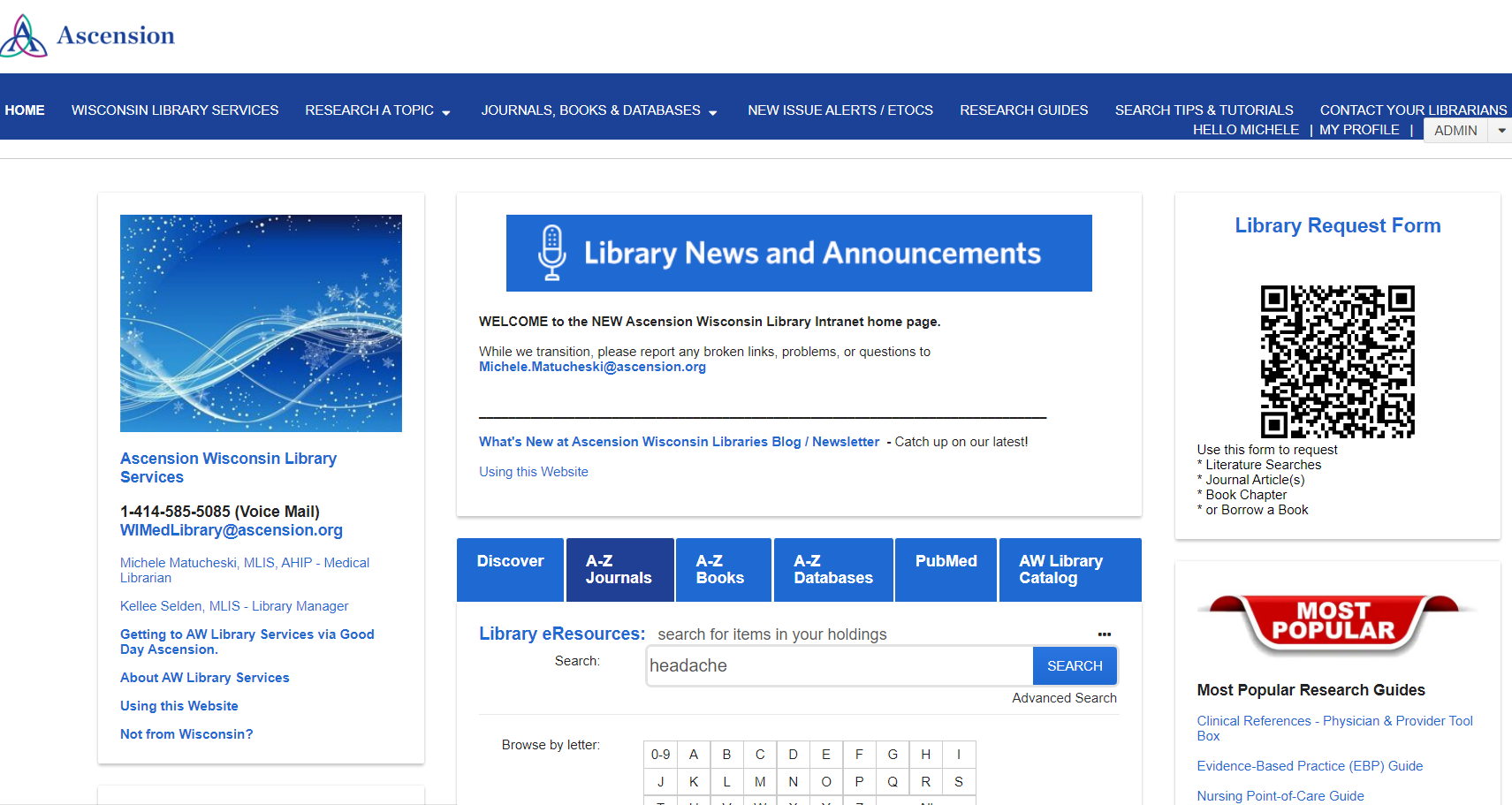
Task: Browse by letter G
Action: pos(893,755)
